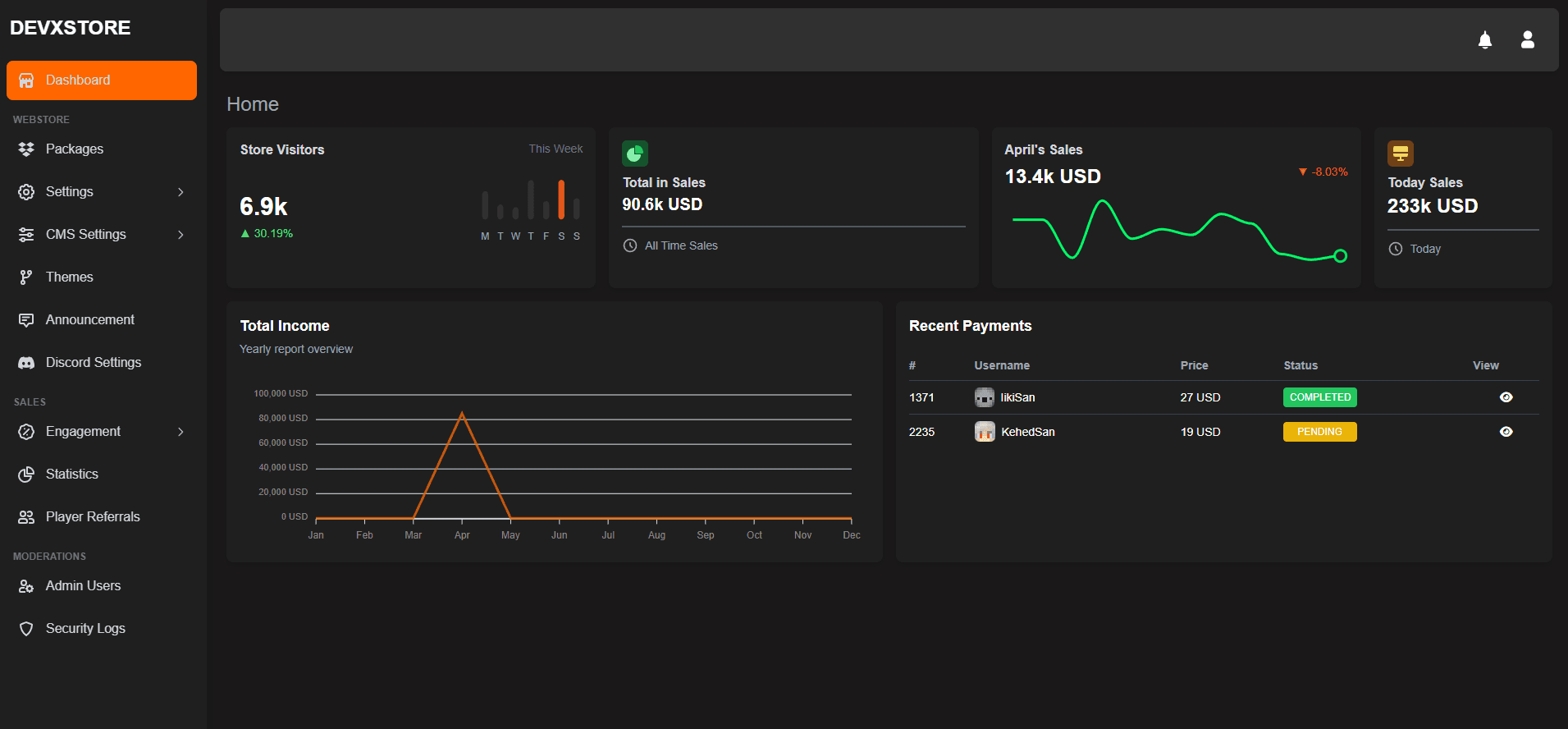Viewport: 1568px width, 729px height.
Task: Click the Themes branch icon
Action: [26, 277]
